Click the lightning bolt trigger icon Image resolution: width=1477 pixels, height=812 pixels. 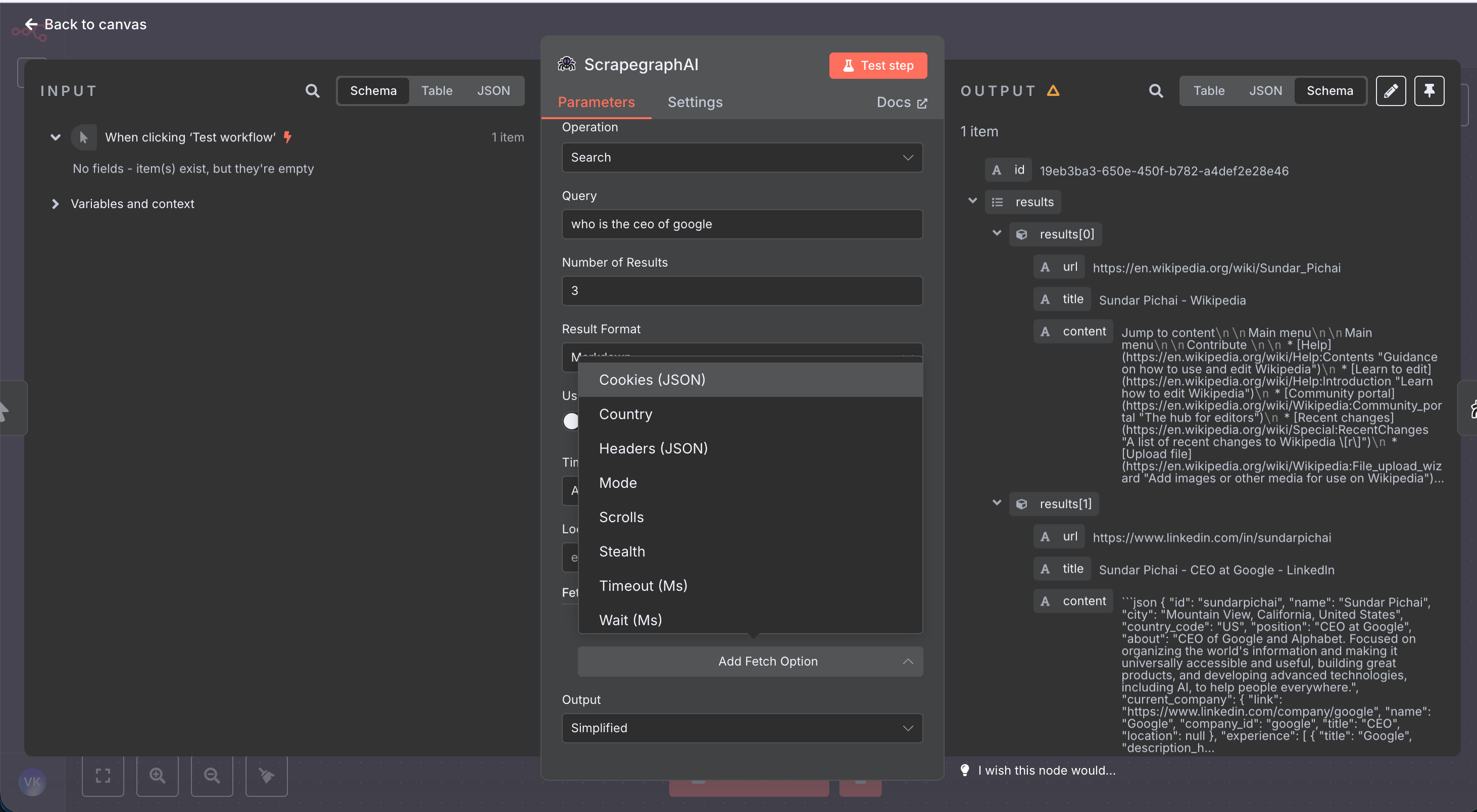point(288,137)
